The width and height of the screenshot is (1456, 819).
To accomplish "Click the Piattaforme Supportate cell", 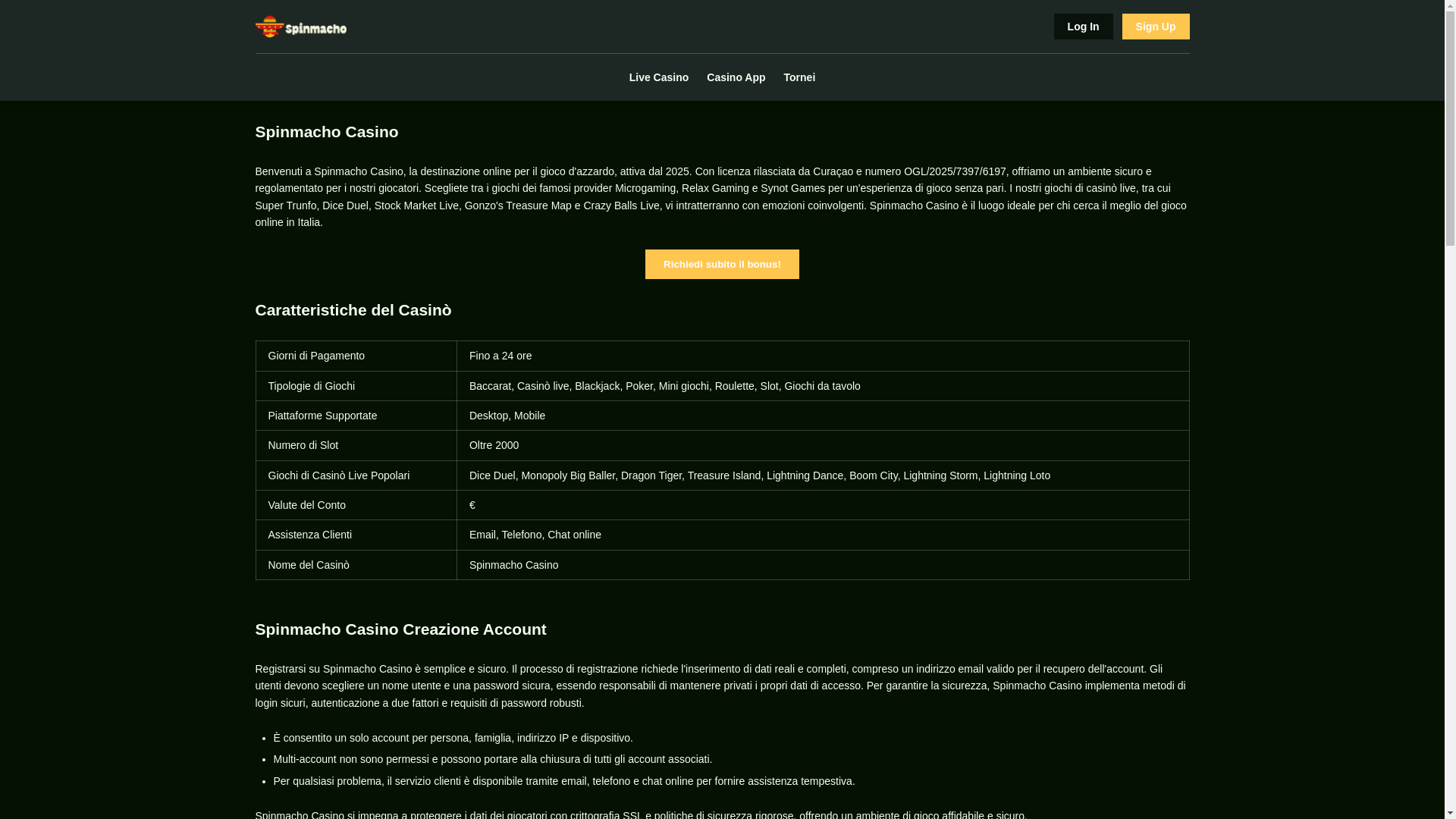I will coord(356,416).
